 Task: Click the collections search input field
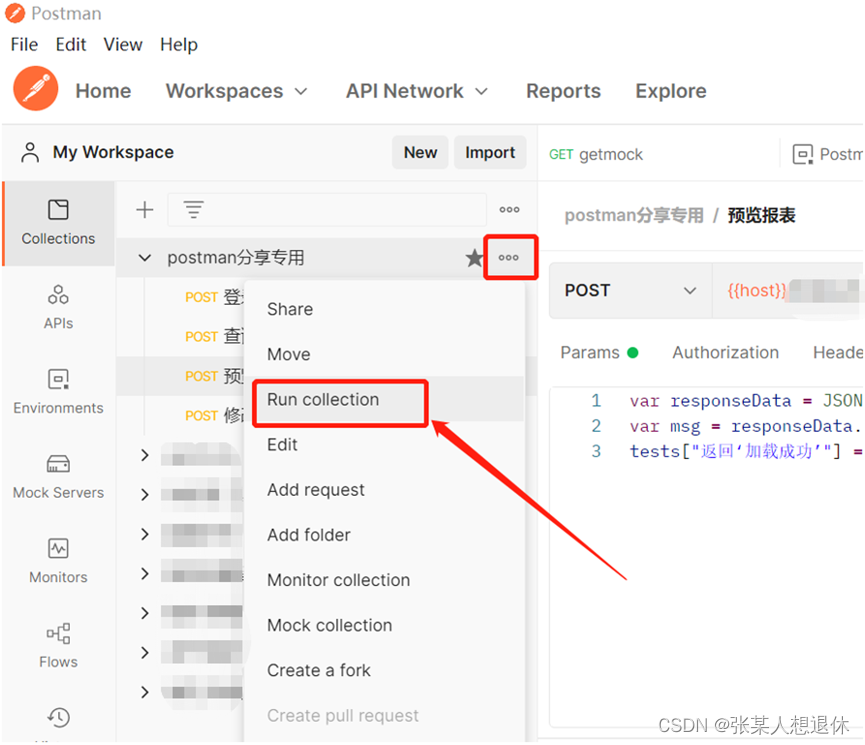(x=327, y=210)
